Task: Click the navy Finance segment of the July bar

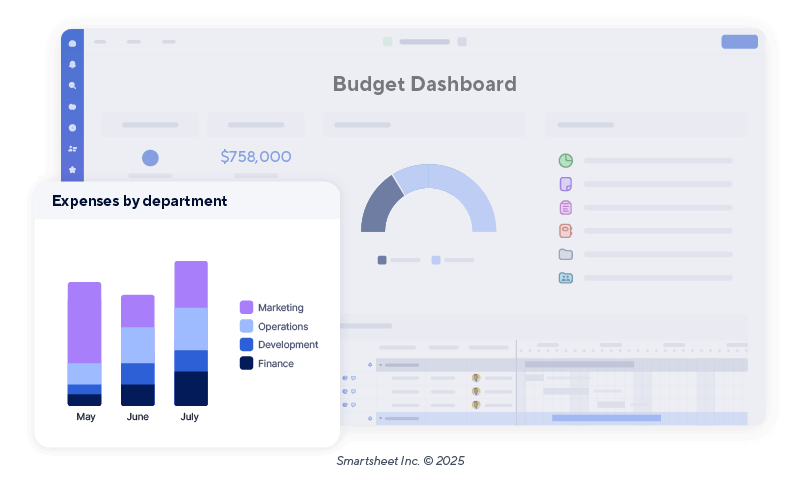Action: tap(191, 388)
